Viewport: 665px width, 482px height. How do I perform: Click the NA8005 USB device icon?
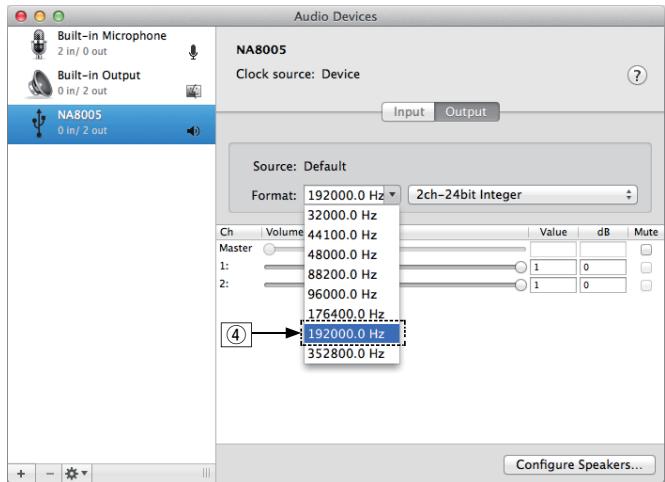39,123
